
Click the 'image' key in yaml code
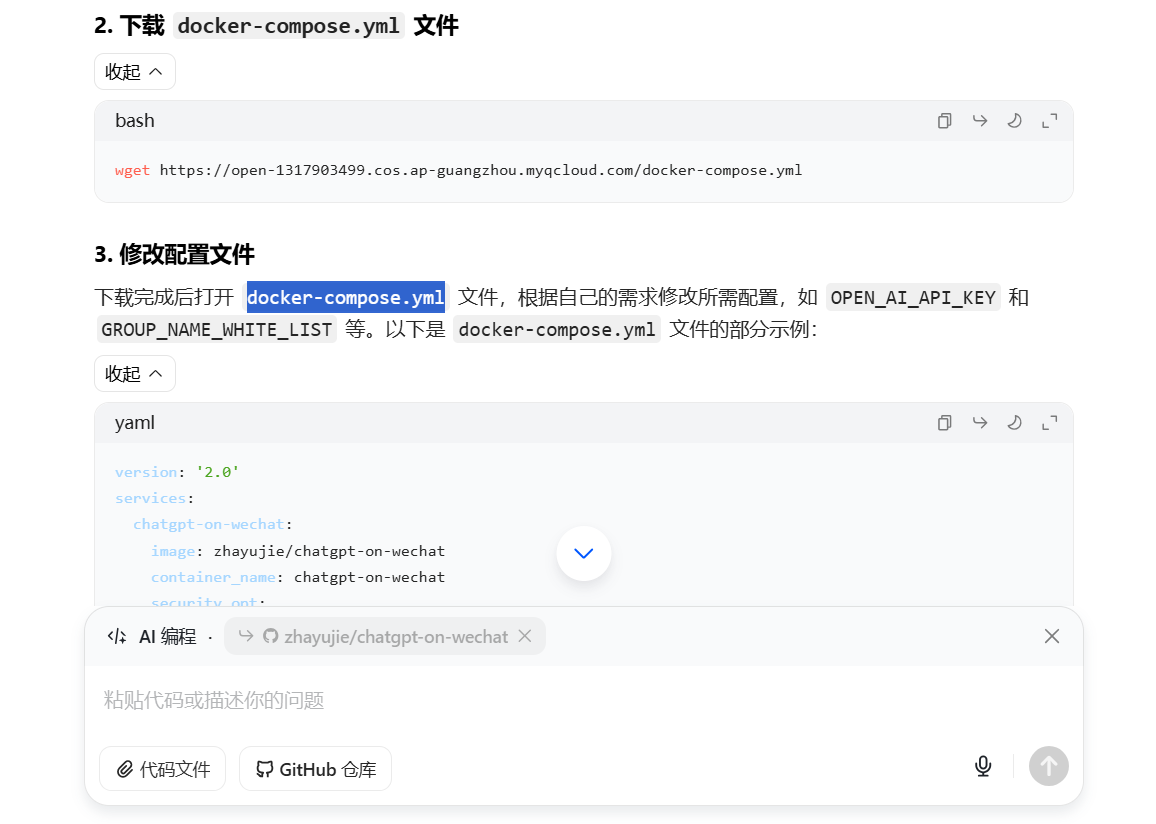point(173,551)
